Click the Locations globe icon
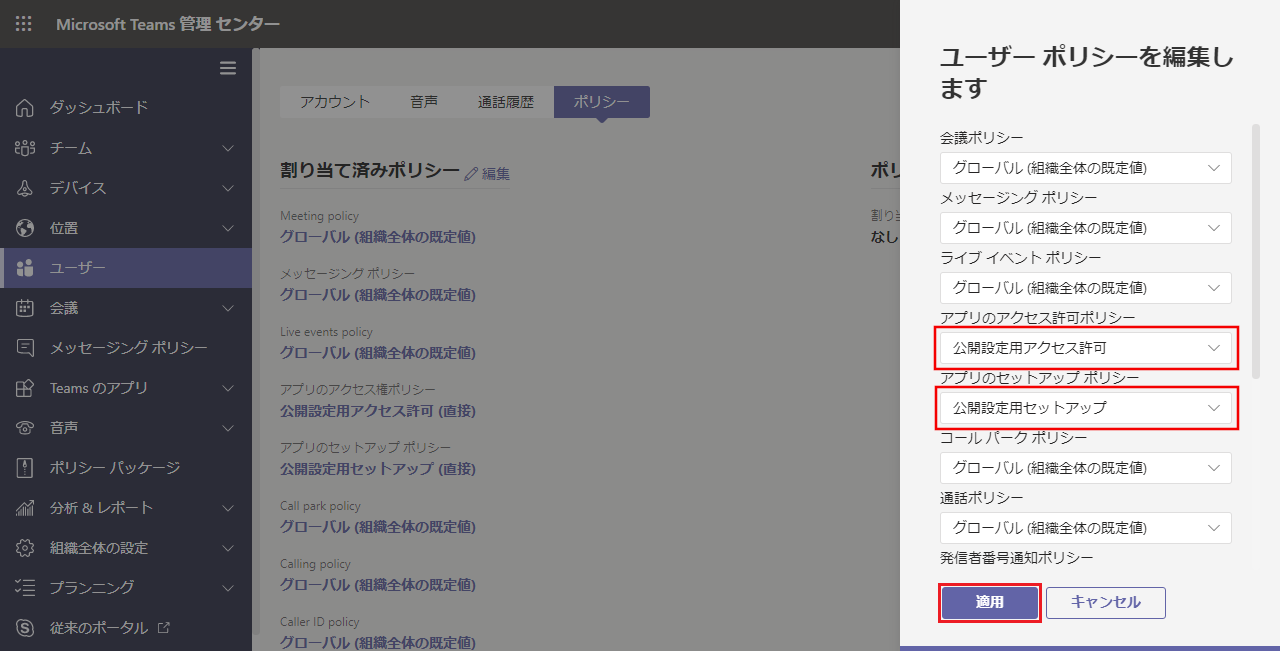 26,227
